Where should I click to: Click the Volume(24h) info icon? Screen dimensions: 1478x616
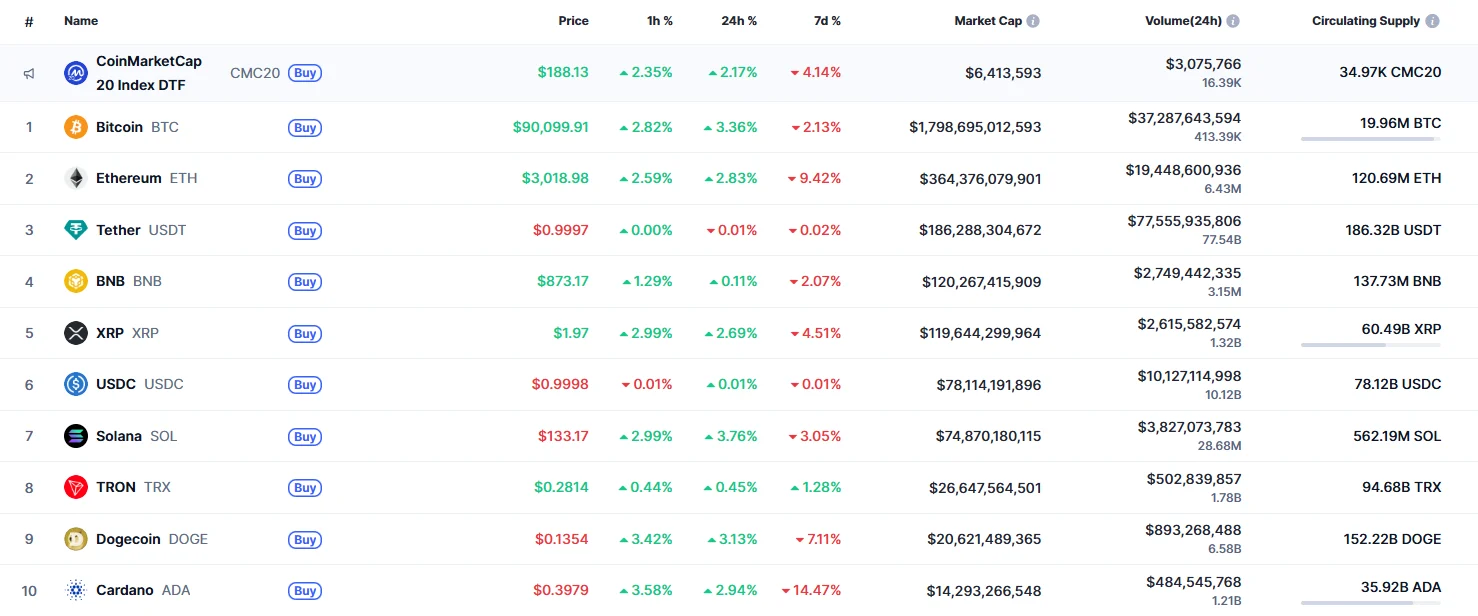(1233, 21)
